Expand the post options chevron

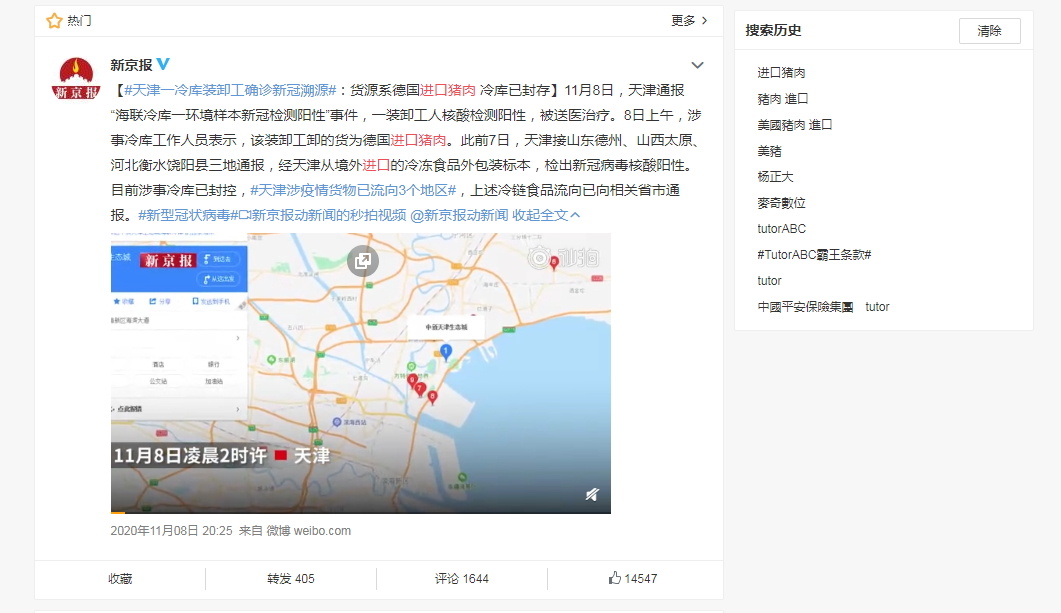coord(697,65)
